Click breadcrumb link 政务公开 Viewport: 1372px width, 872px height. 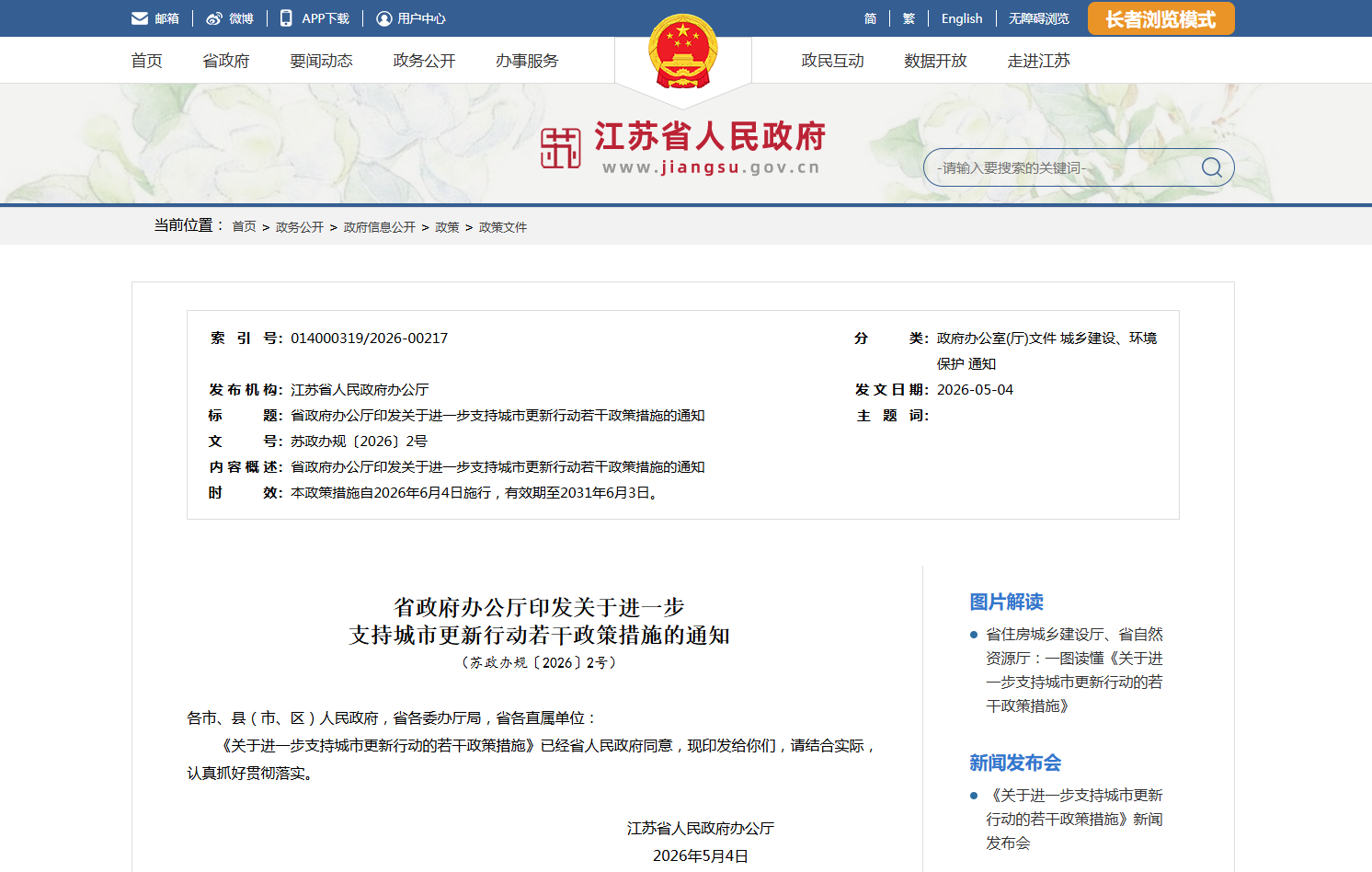(x=300, y=227)
